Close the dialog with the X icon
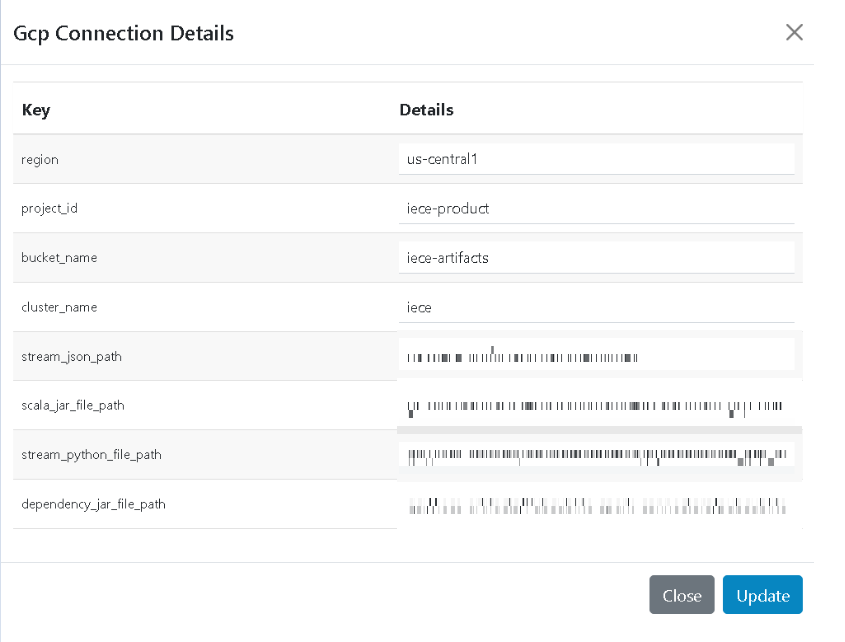This screenshot has height=642, width=845. 794,32
